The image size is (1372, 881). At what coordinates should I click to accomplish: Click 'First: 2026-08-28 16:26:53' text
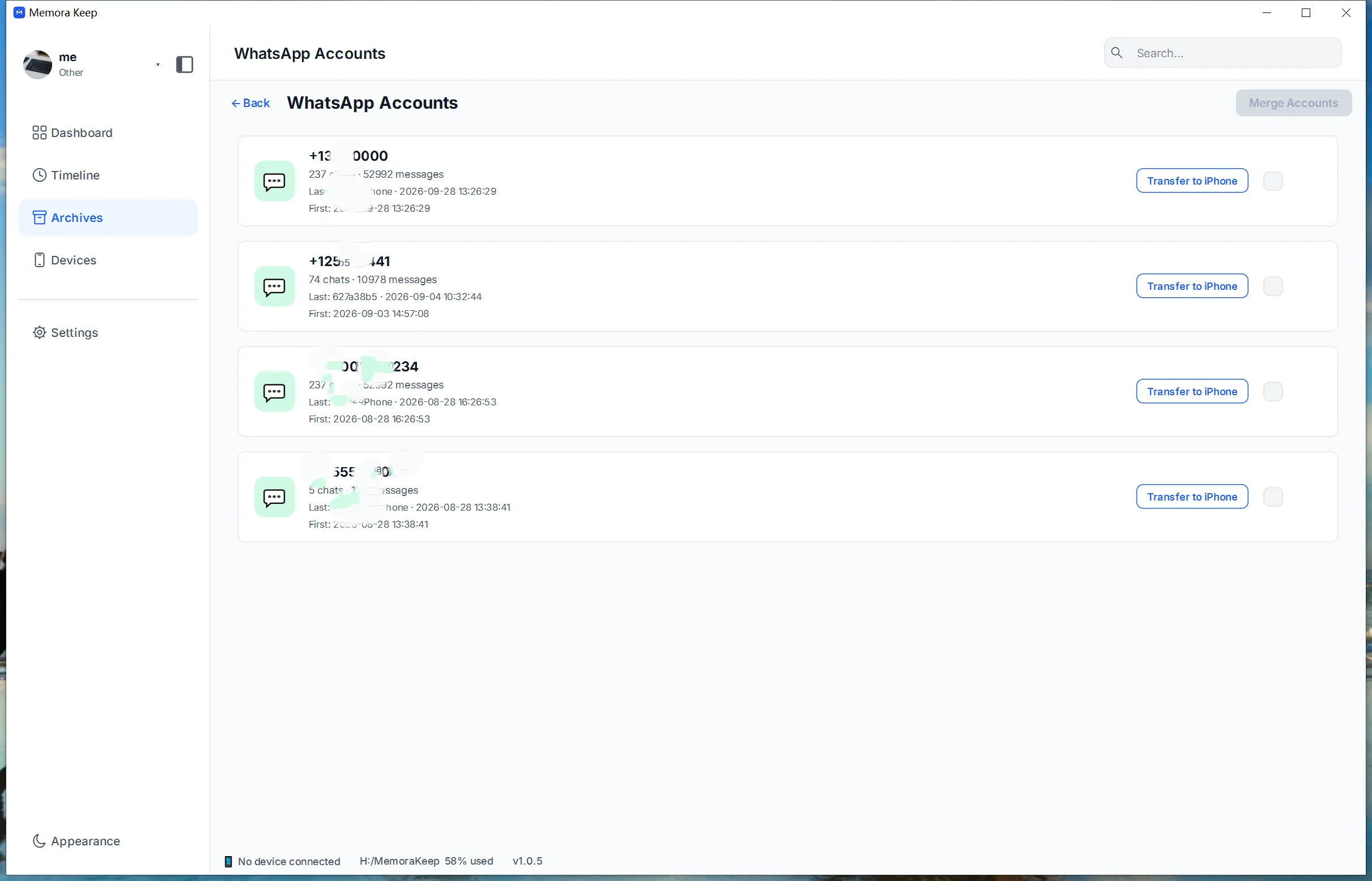click(369, 419)
